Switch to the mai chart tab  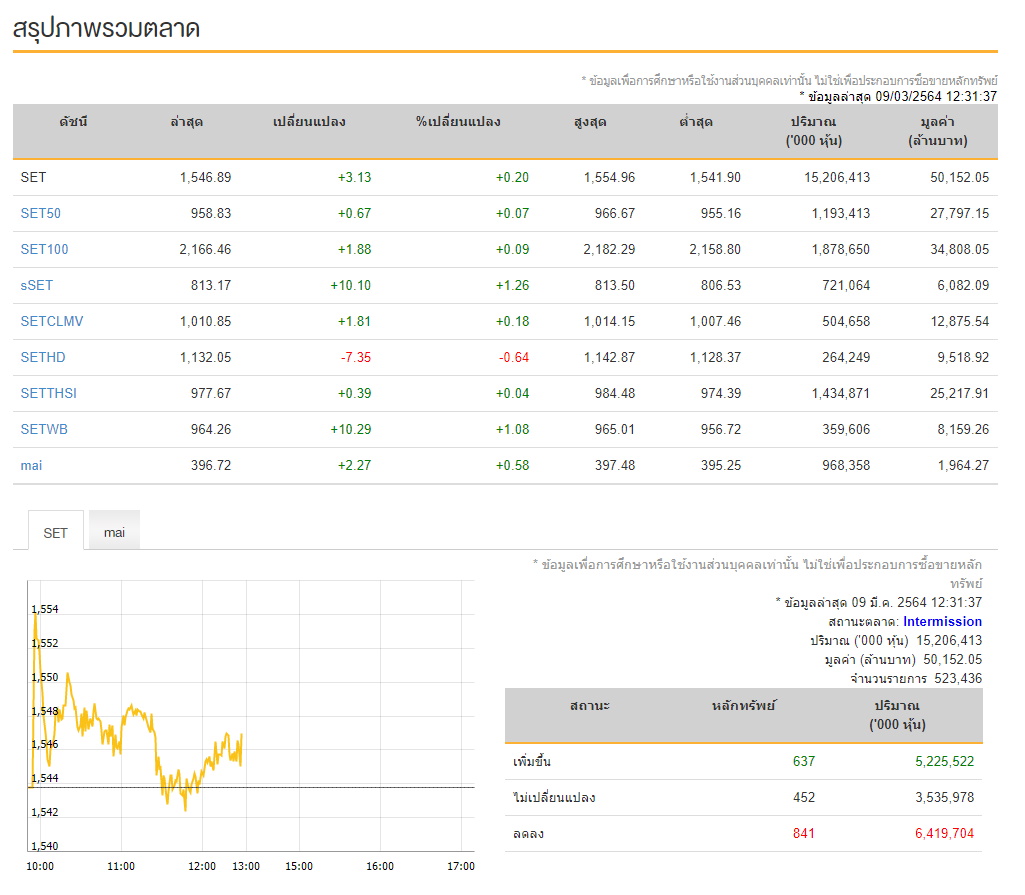click(114, 532)
